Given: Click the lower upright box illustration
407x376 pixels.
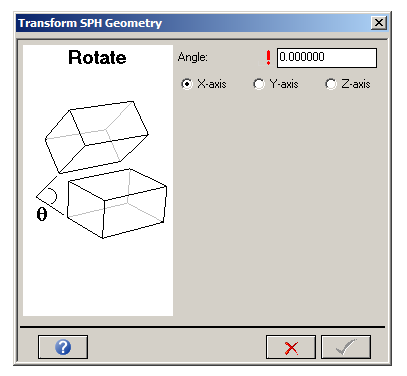Looking at the screenshot, I should [x=117, y=203].
